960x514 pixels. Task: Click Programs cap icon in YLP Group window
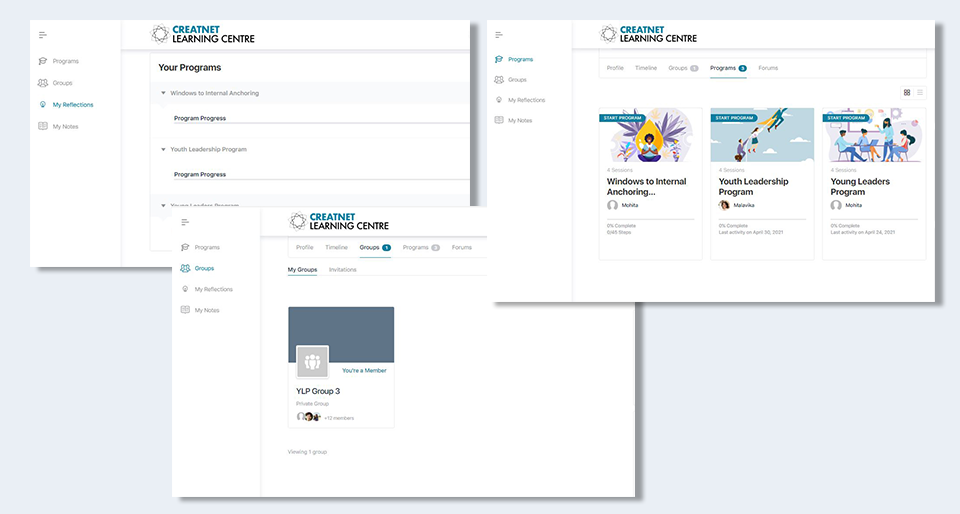185,247
